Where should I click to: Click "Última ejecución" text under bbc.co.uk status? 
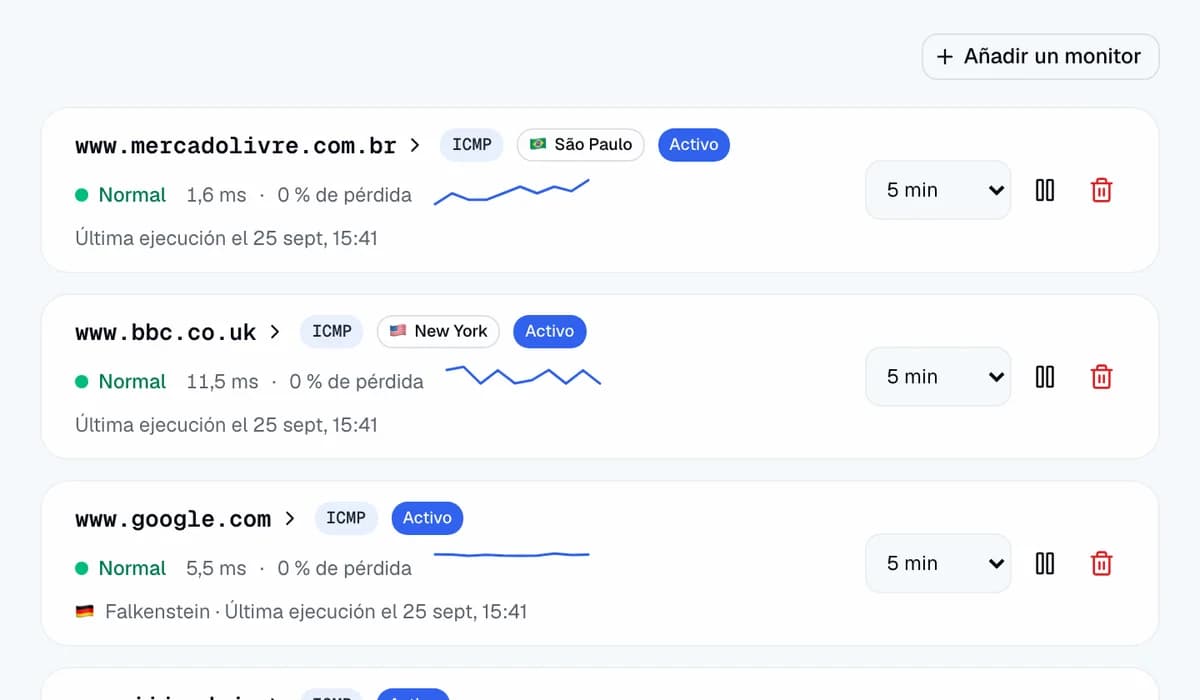pyautogui.click(x=227, y=425)
